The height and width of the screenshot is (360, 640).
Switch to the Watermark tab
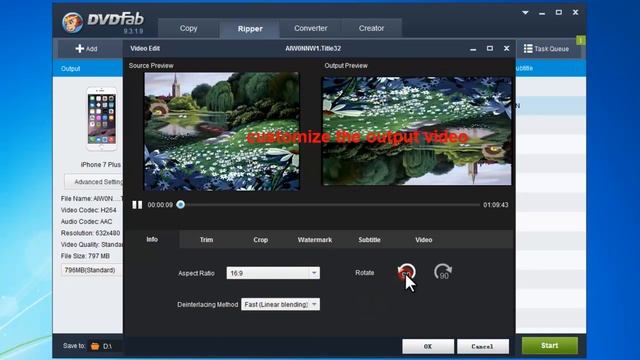pyautogui.click(x=315, y=240)
